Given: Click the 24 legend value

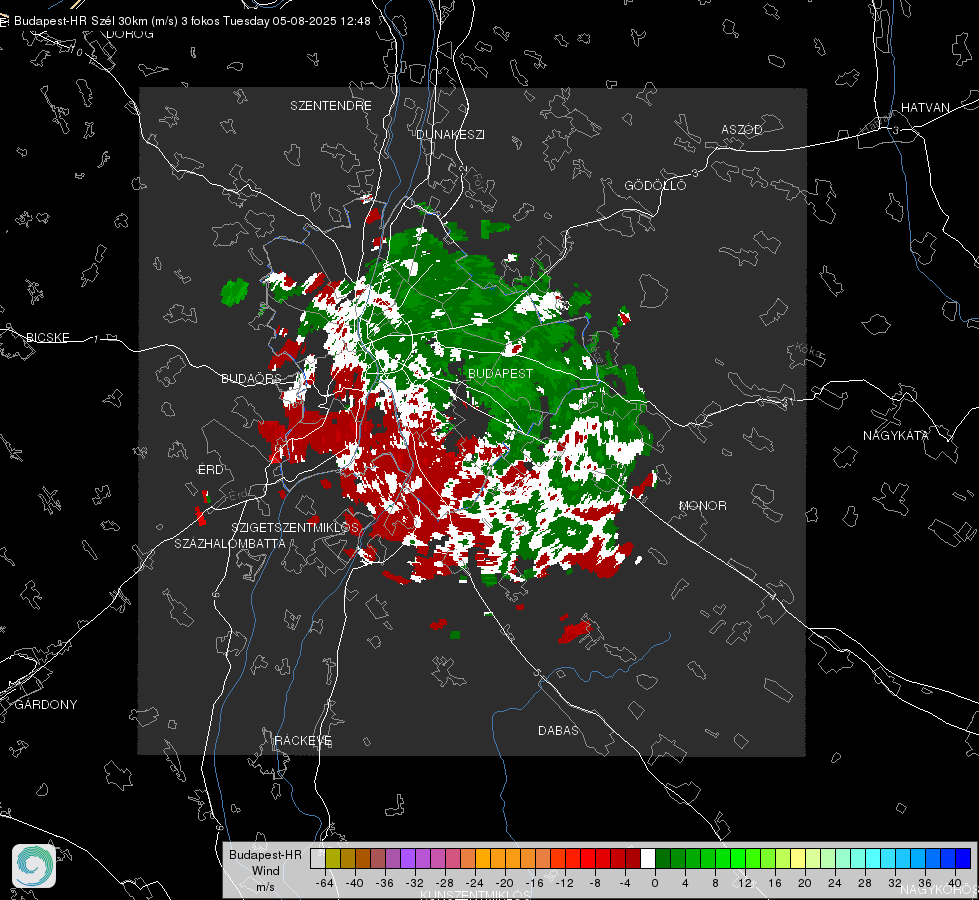Looking at the screenshot, I should (835, 883).
